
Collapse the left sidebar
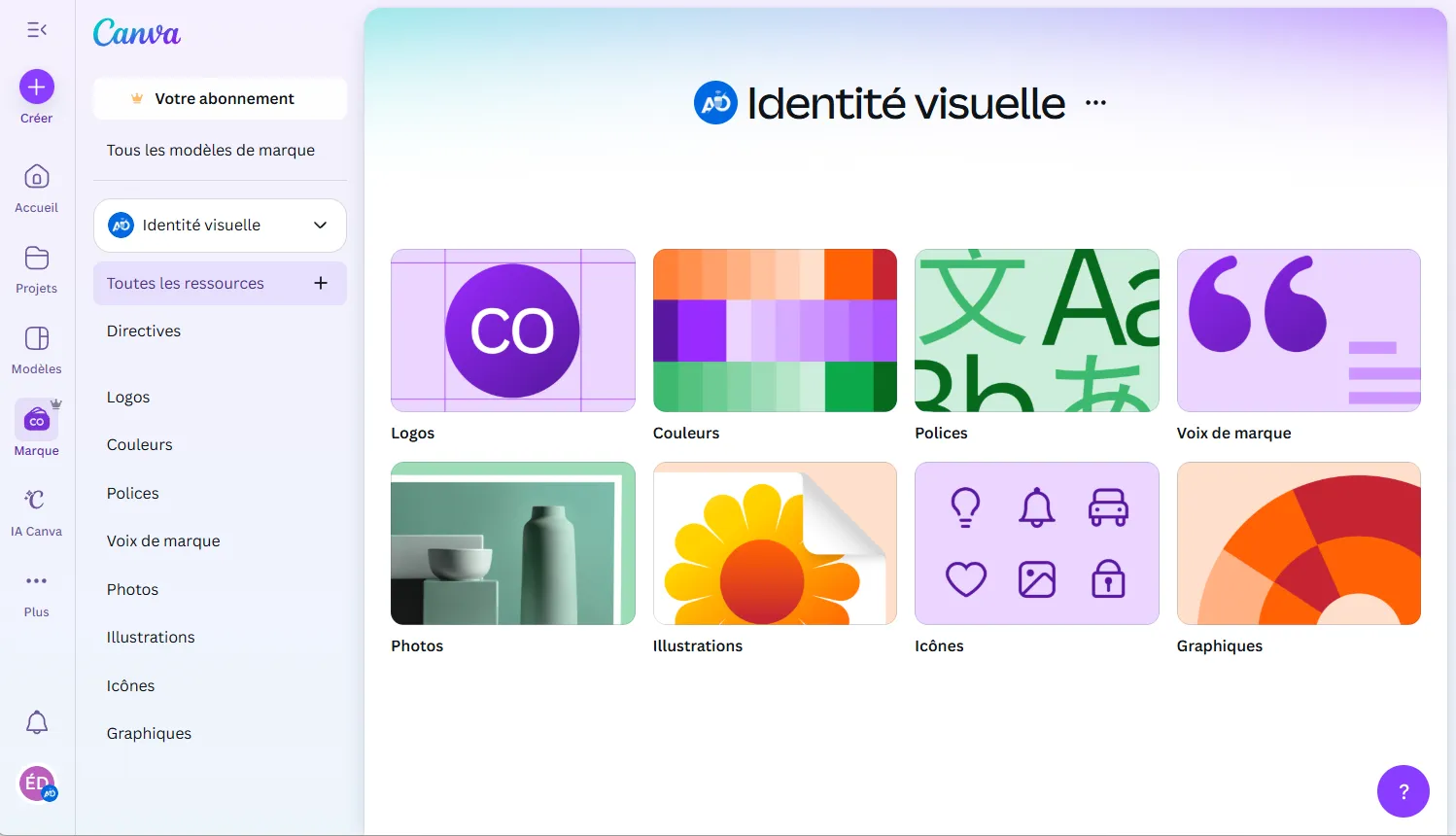click(36, 29)
